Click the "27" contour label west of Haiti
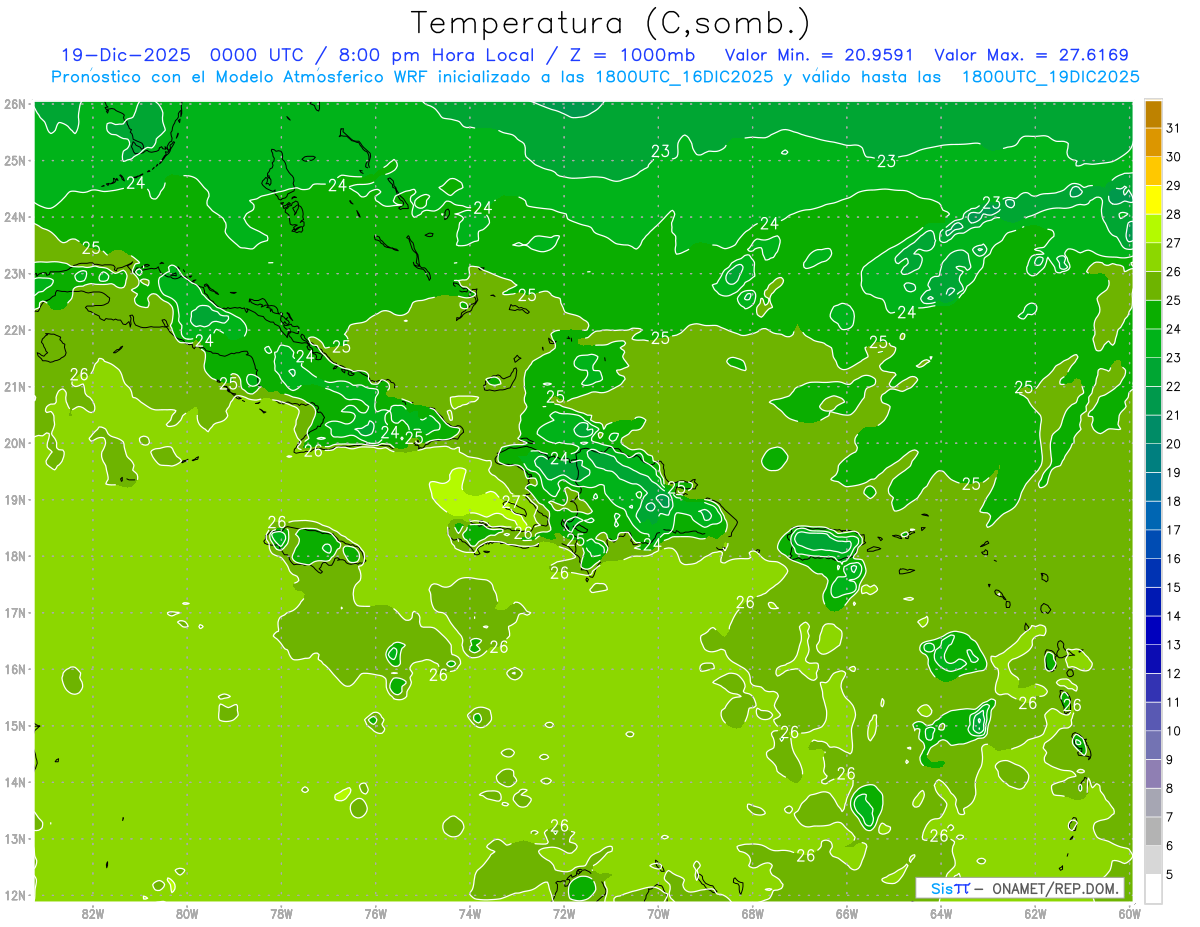 coord(510,502)
